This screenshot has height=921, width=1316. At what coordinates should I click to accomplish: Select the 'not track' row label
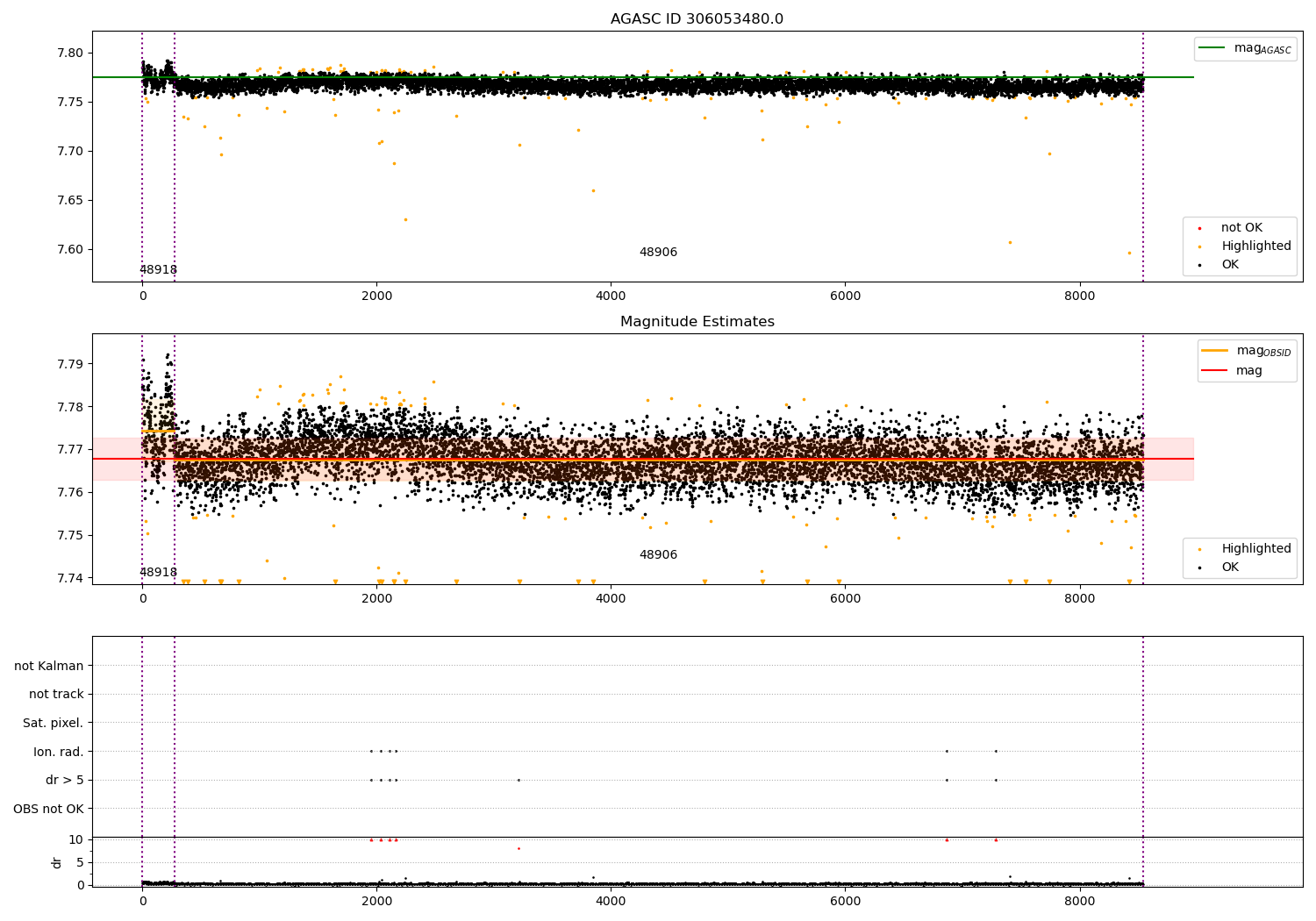56,695
